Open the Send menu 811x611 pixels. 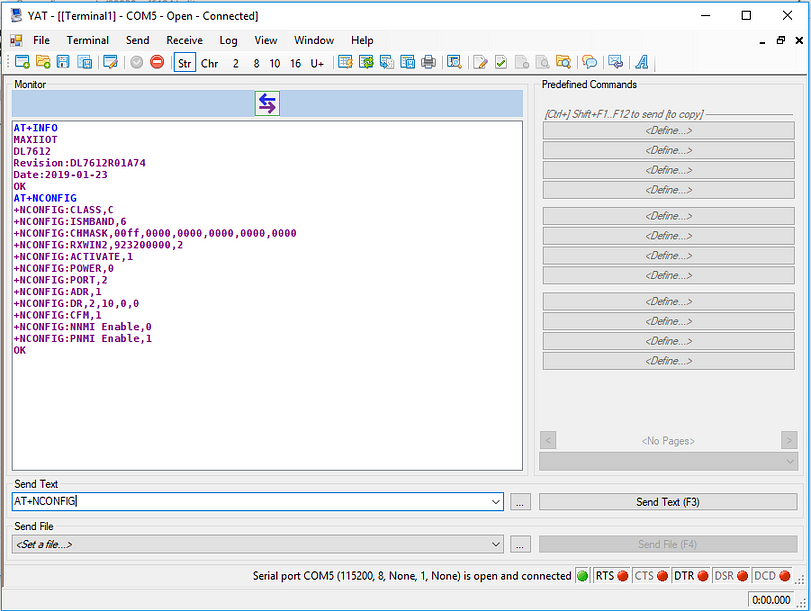(x=137, y=40)
